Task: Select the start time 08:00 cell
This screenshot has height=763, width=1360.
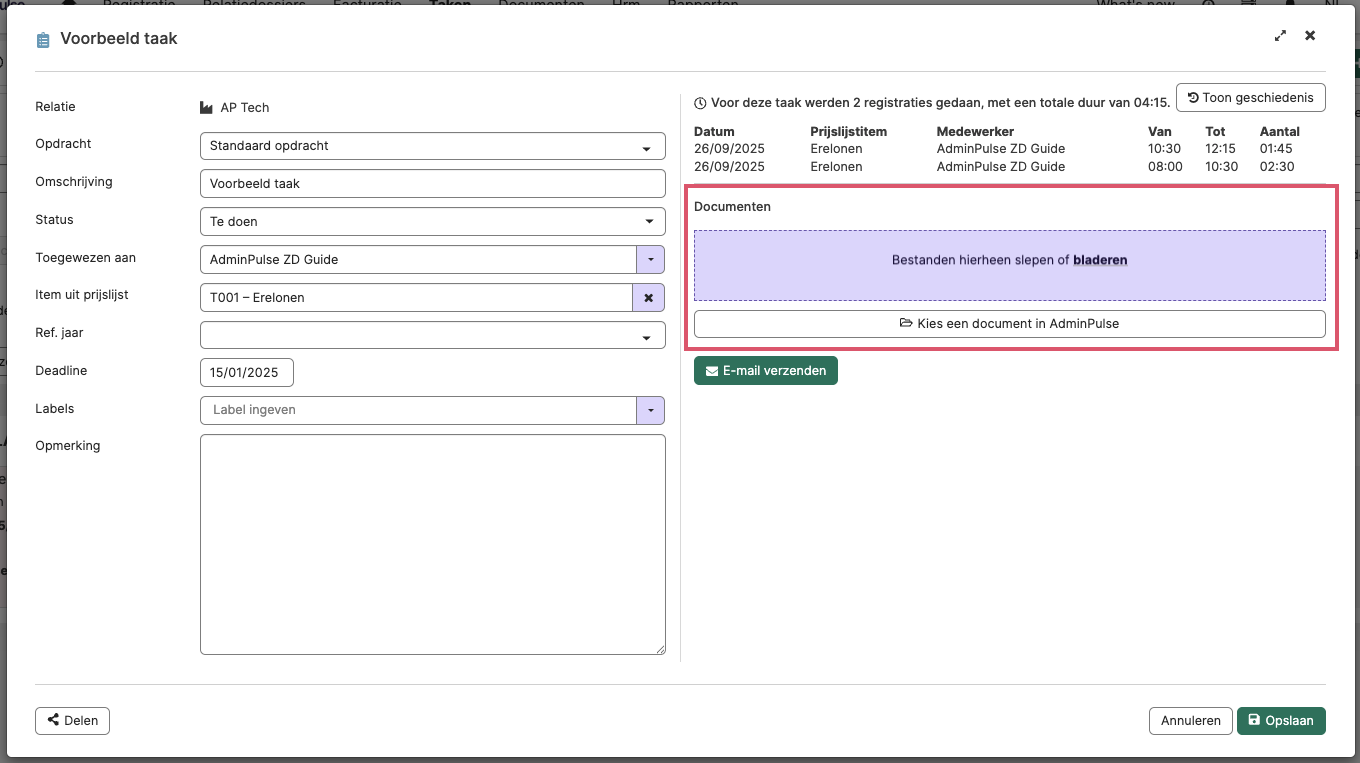Action: tap(1165, 167)
